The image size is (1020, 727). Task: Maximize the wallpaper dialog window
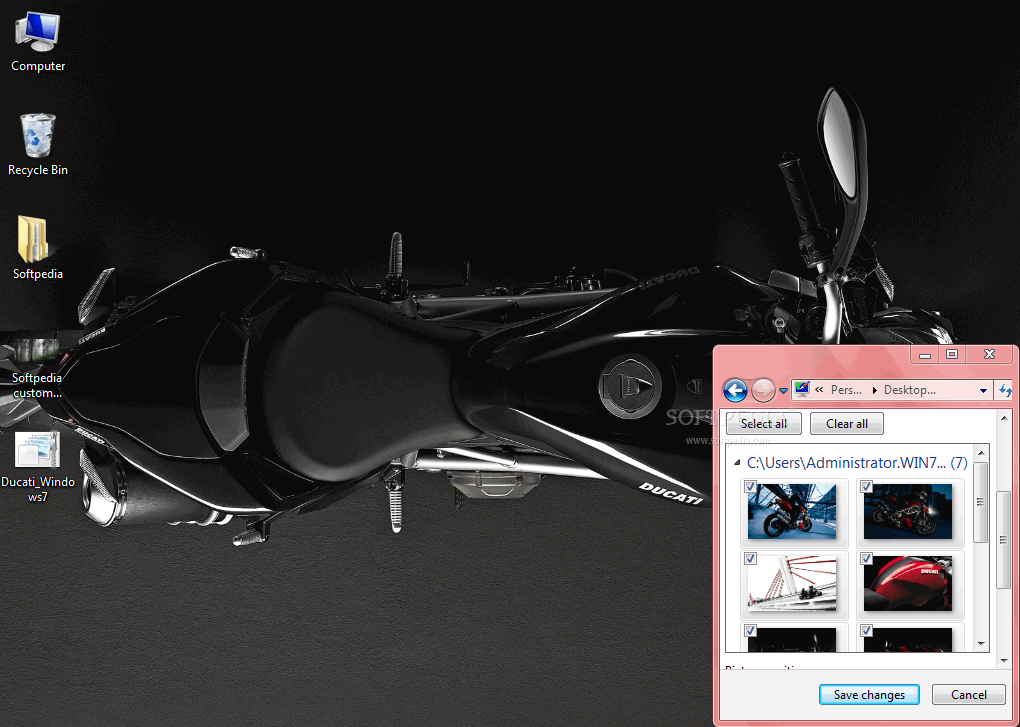(x=952, y=354)
